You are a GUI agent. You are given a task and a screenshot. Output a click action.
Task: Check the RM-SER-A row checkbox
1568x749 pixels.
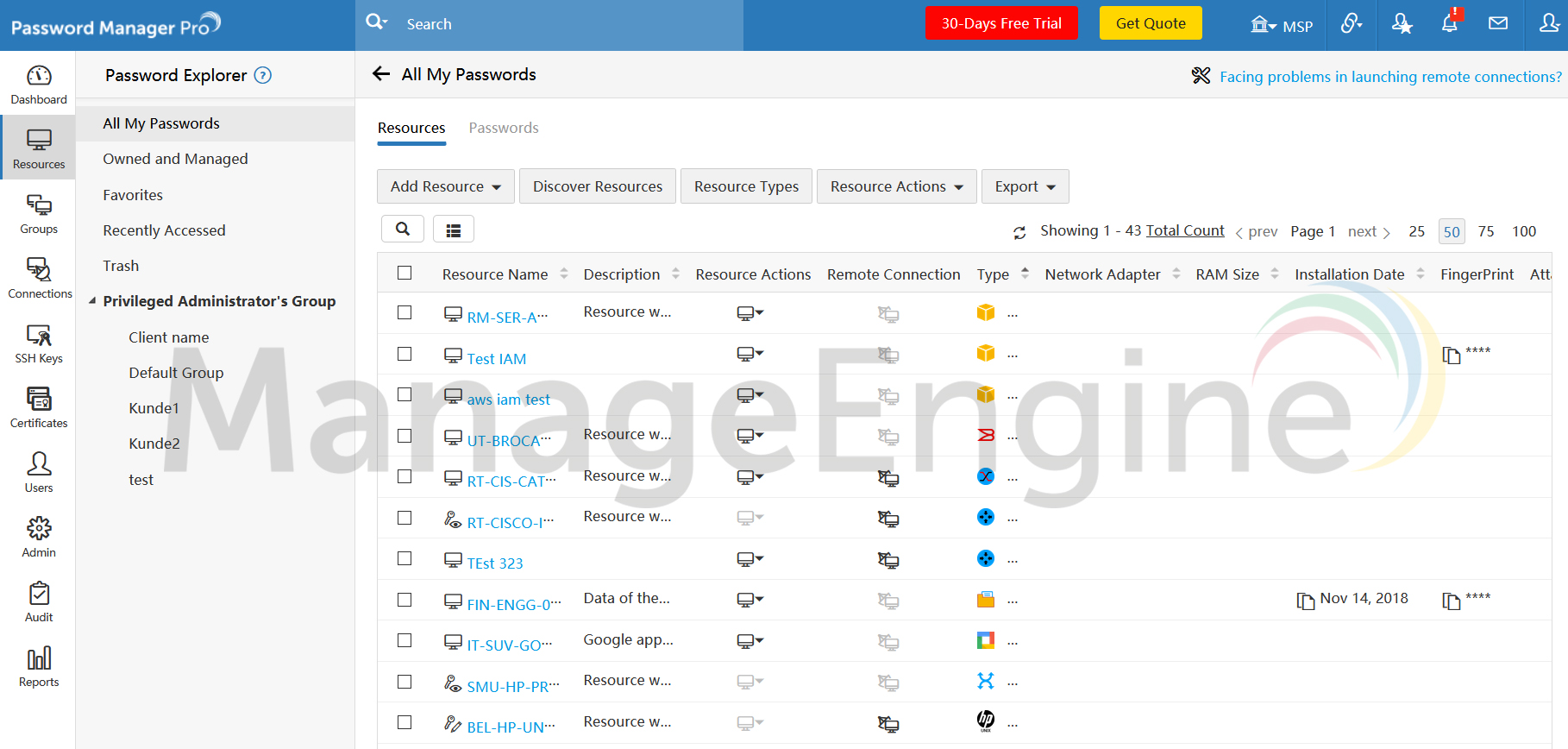[405, 312]
